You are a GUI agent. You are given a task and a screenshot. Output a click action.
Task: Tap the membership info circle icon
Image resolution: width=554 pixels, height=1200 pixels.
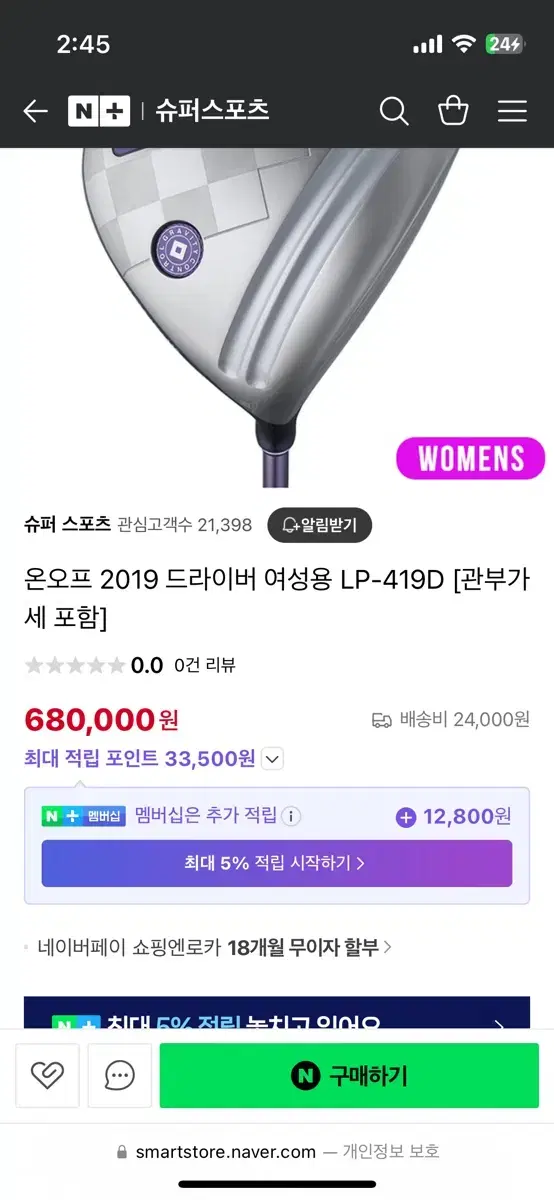291,816
